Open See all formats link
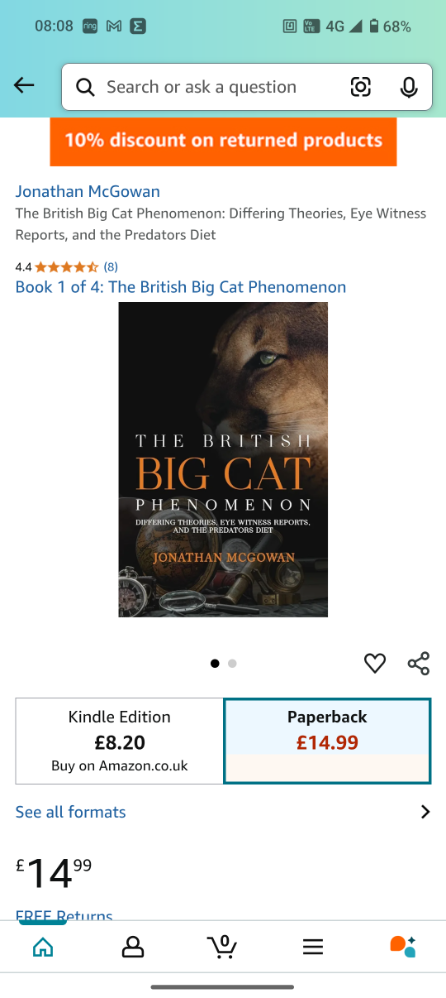 click(x=71, y=812)
